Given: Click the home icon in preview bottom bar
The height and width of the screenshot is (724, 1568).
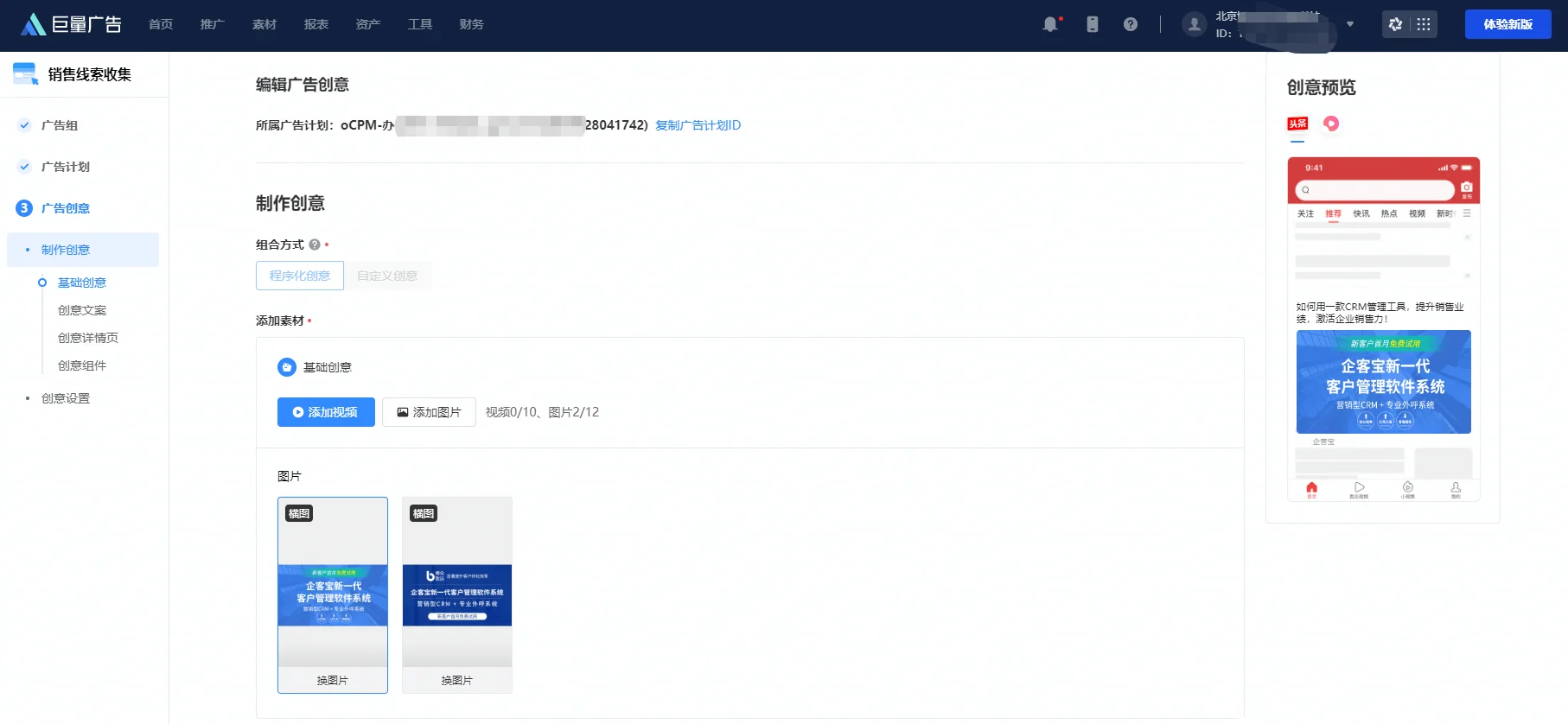Looking at the screenshot, I should coord(1311,489).
